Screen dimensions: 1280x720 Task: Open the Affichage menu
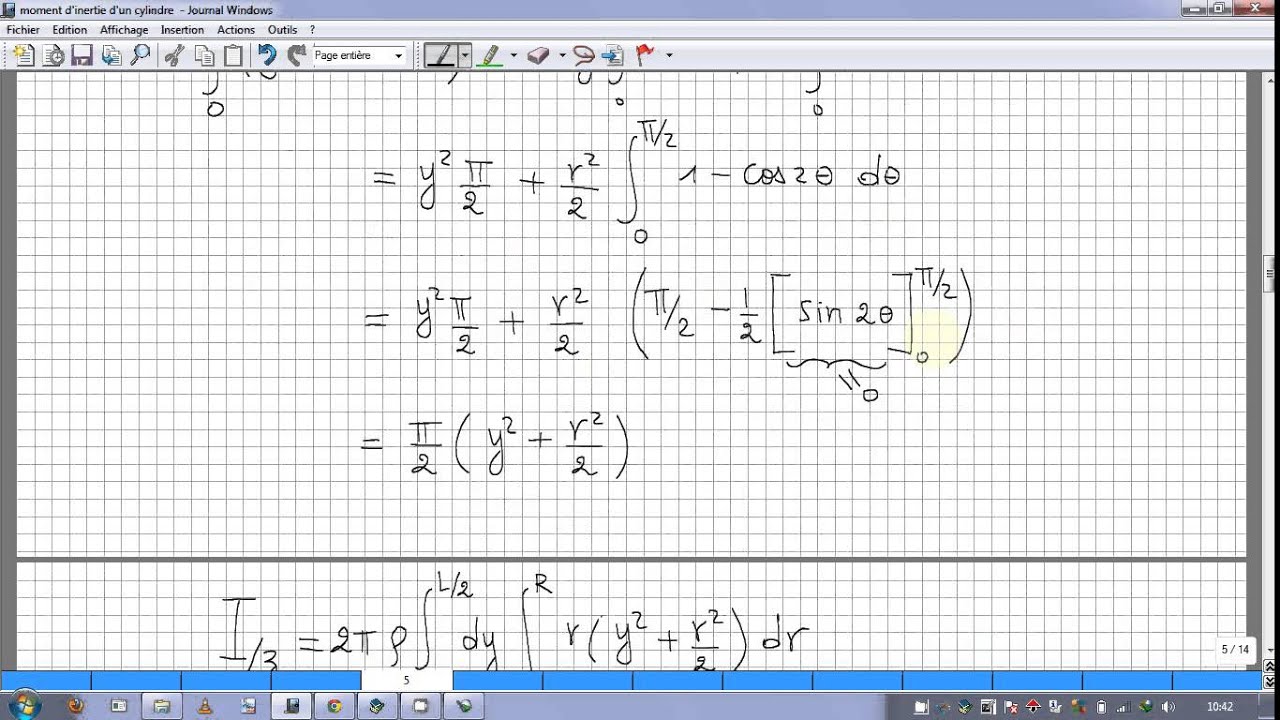pyautogui.click(x=124, y=30)
